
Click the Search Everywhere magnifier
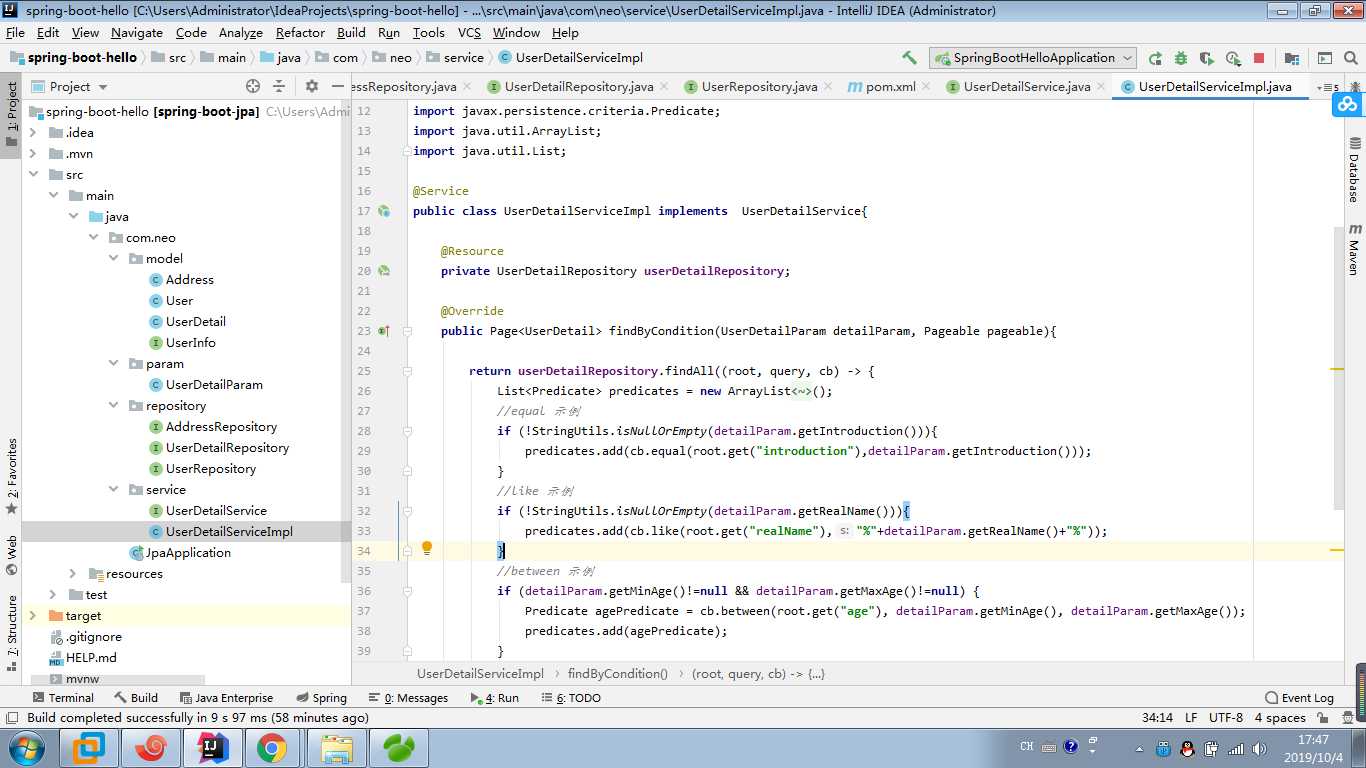click(1351, 58)
